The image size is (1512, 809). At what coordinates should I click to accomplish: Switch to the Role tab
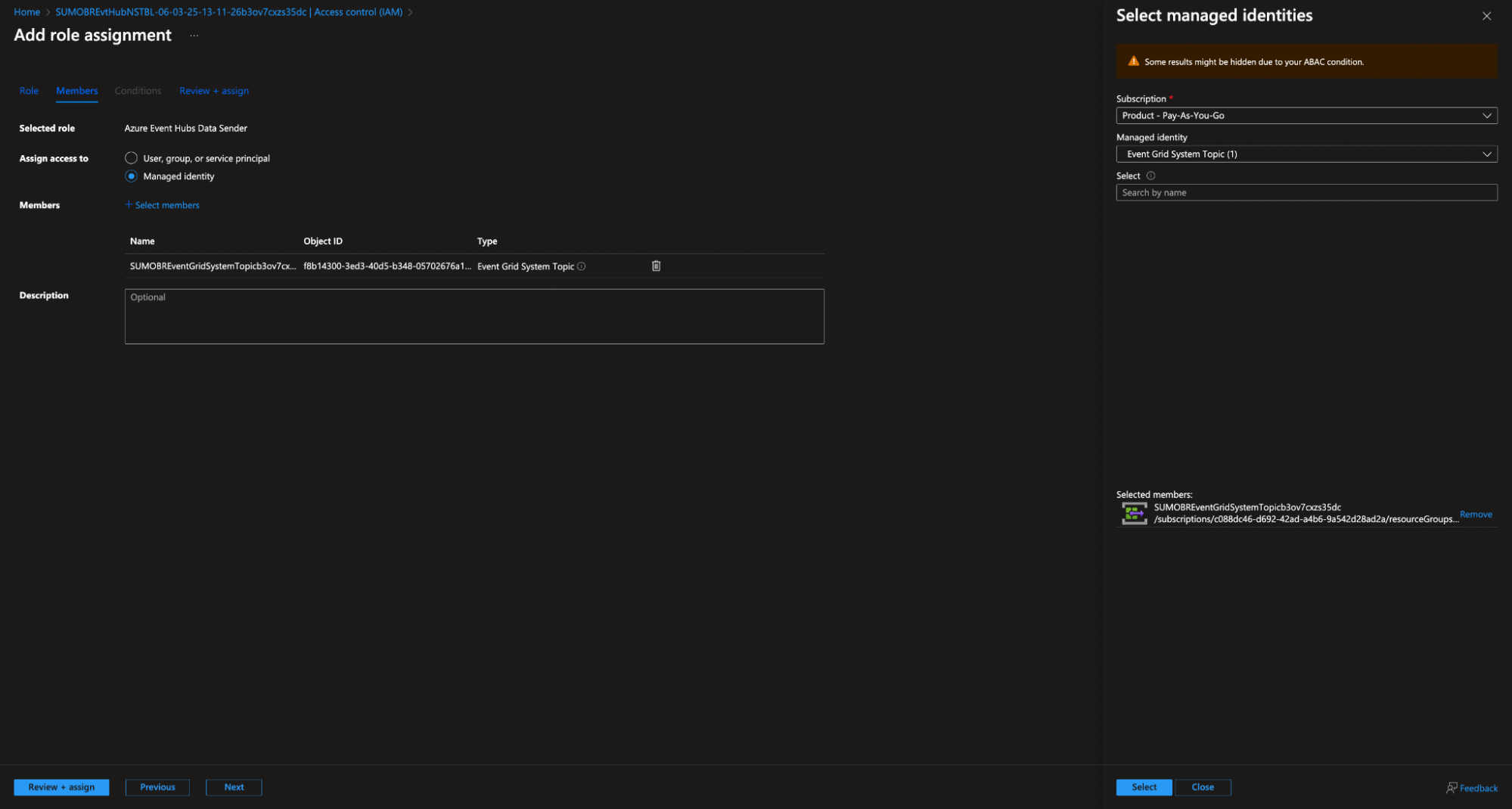[x=29, y=90]
